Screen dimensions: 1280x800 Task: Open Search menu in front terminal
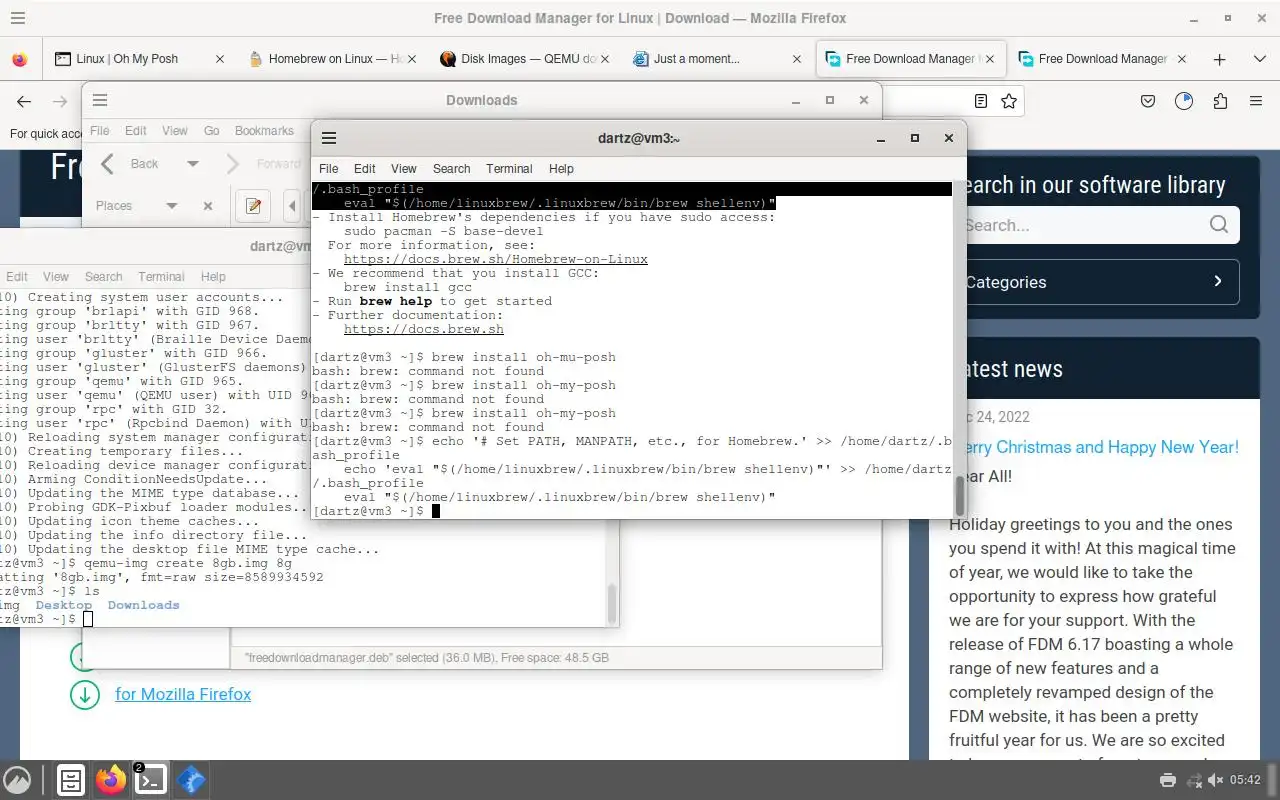tap(452, 169)
